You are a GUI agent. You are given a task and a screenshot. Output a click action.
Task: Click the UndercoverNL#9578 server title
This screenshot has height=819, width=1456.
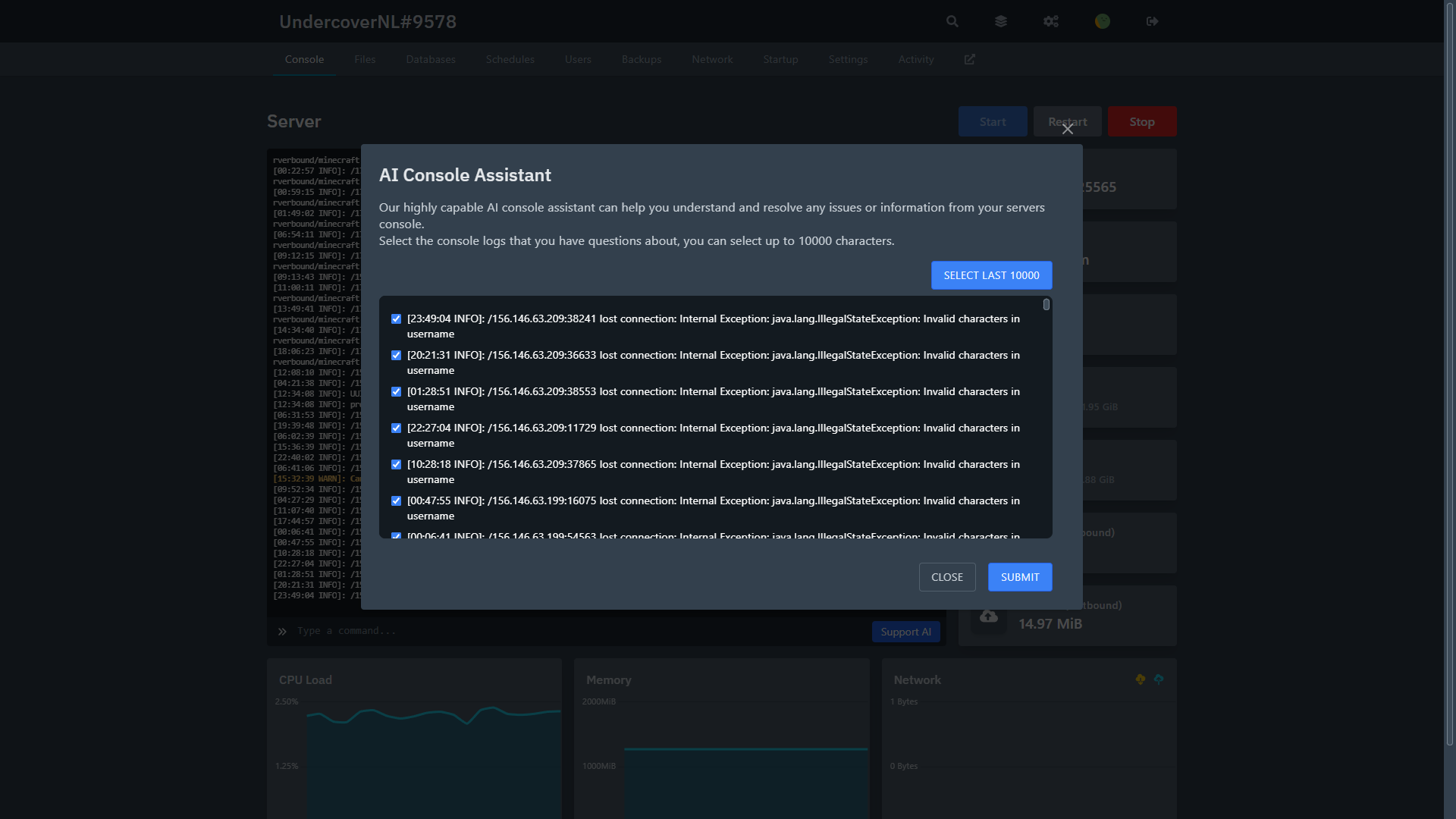coord(368,21)
